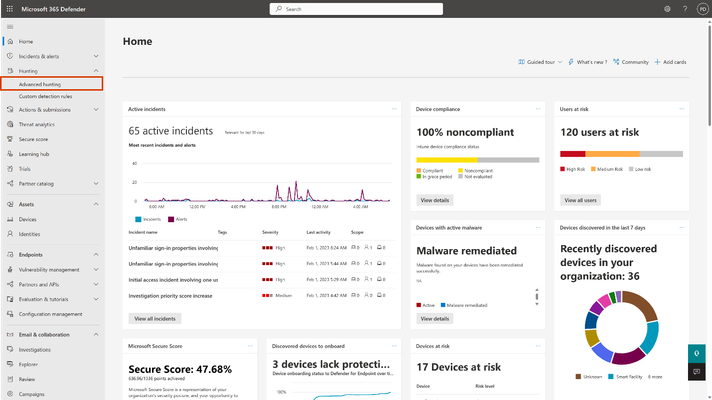
Task: Collapse the Hunting section chevron
Action: tap(96, 71)
